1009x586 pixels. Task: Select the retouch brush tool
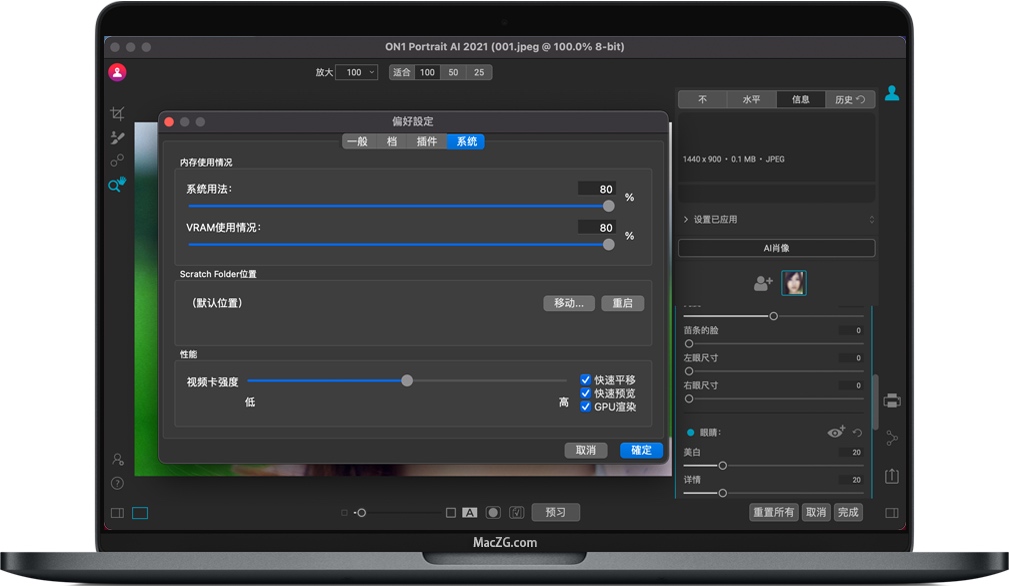(x=117, y=137)
